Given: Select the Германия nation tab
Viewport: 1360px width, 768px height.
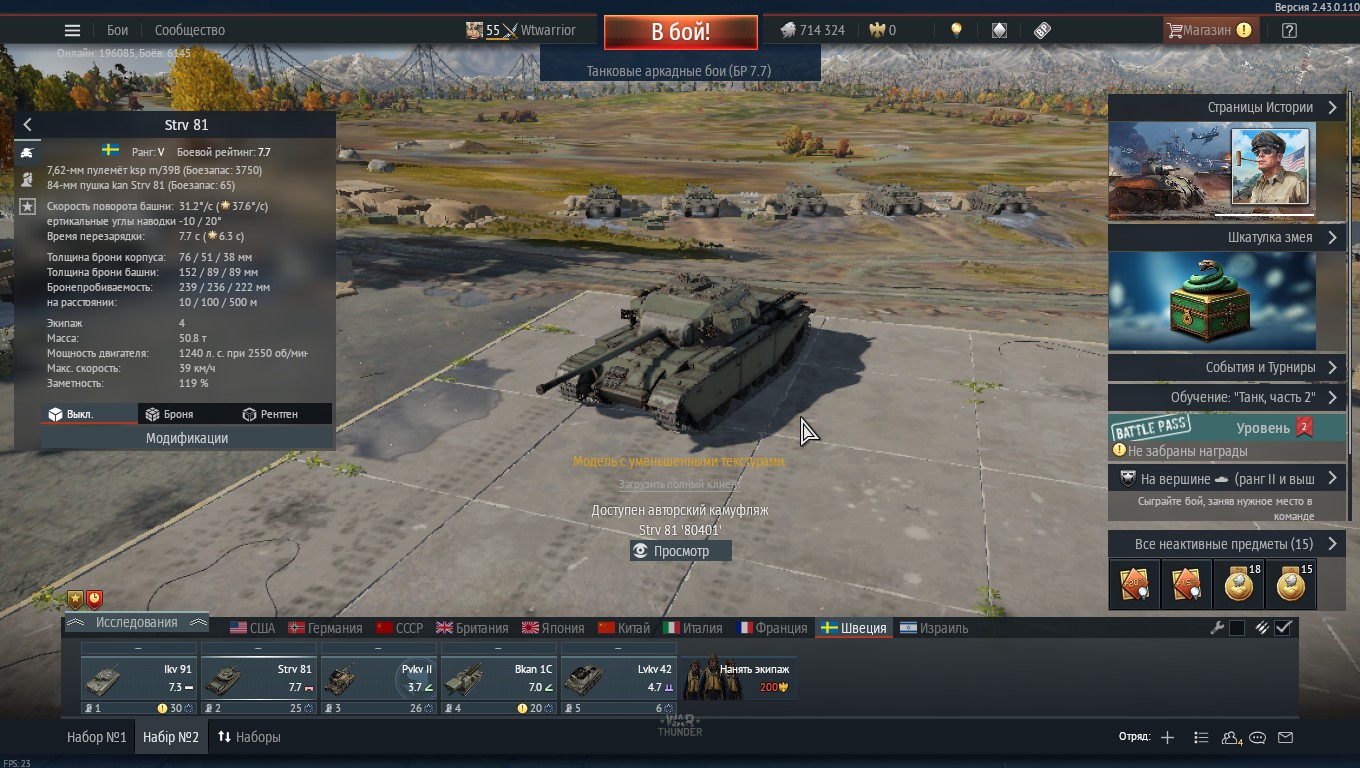Looking at the screenshot, I should click(x=325, y=628).
